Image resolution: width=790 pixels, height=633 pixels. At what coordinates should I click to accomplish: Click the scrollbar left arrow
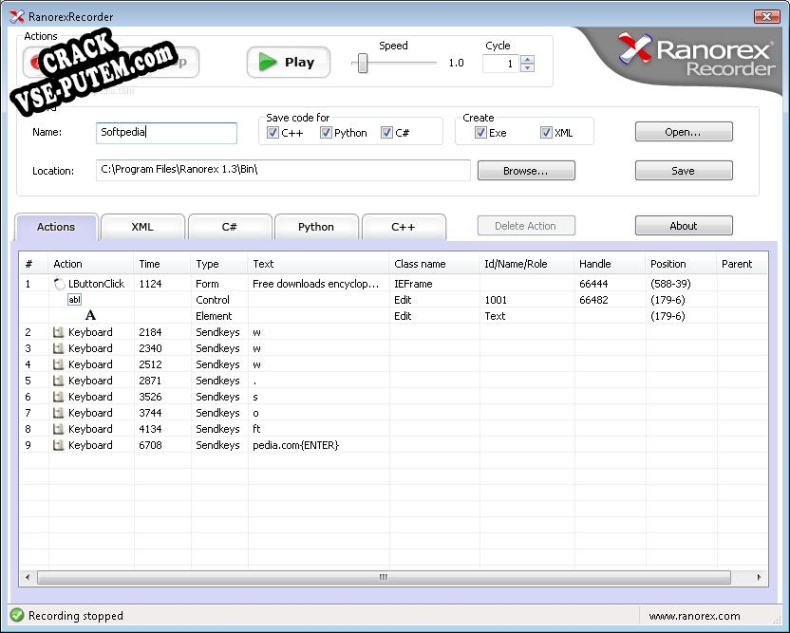(x=27, y=577)
